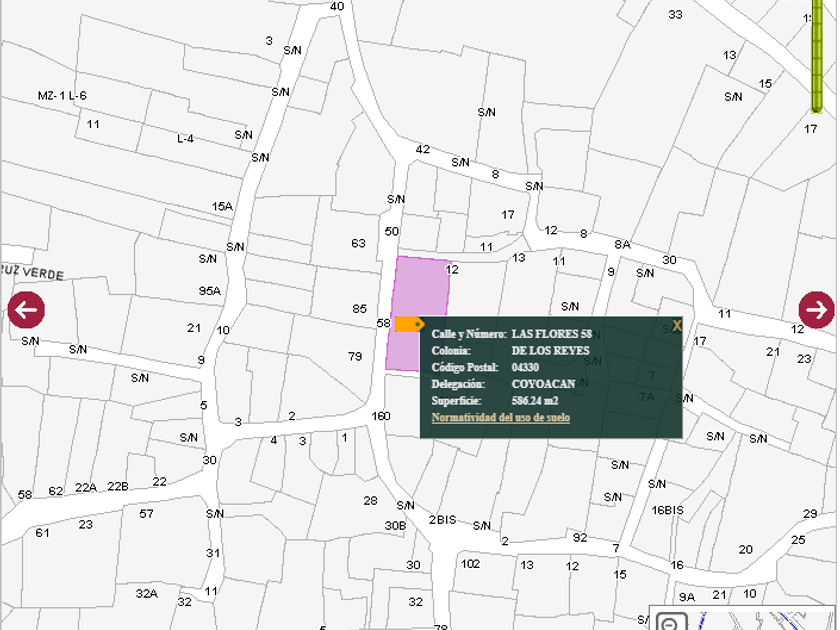Viewport: 840px width, 630px height.
Task: Click the parcel numbered 102
Action: point(470,564)
